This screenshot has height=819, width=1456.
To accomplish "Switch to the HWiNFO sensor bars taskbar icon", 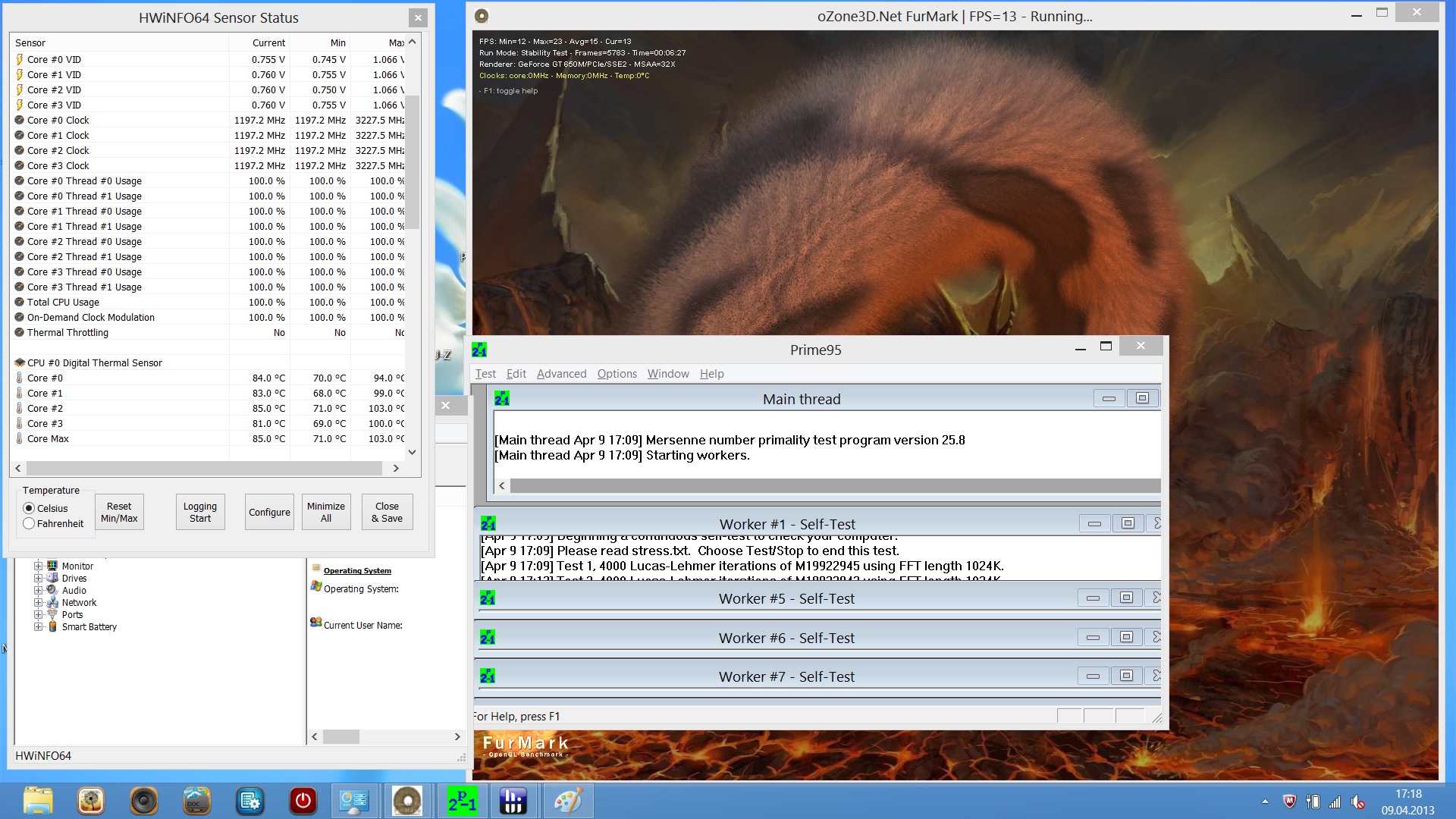I will click(513, 801).
